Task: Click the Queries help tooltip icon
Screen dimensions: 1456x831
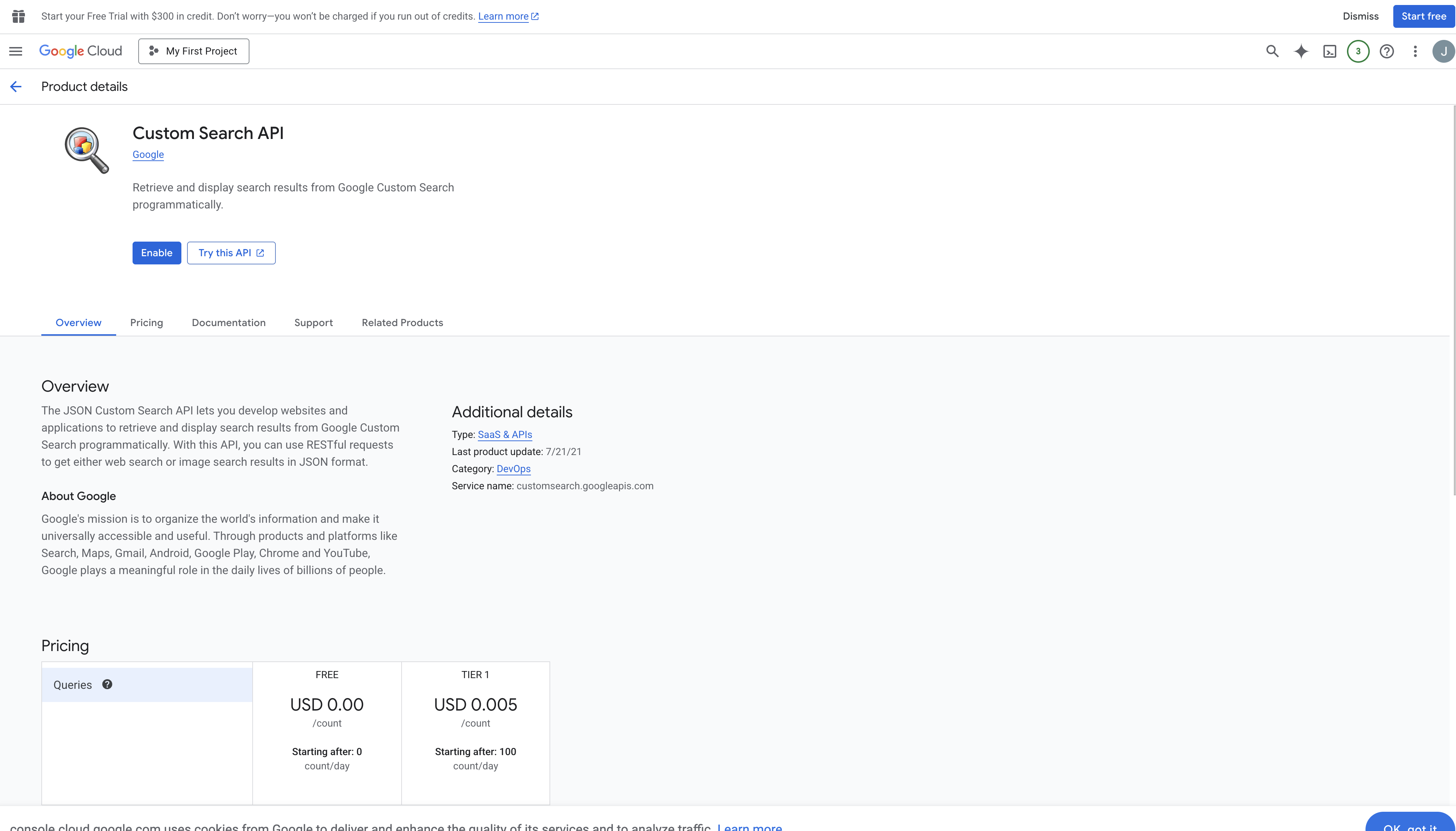Action: pos(107,684)
